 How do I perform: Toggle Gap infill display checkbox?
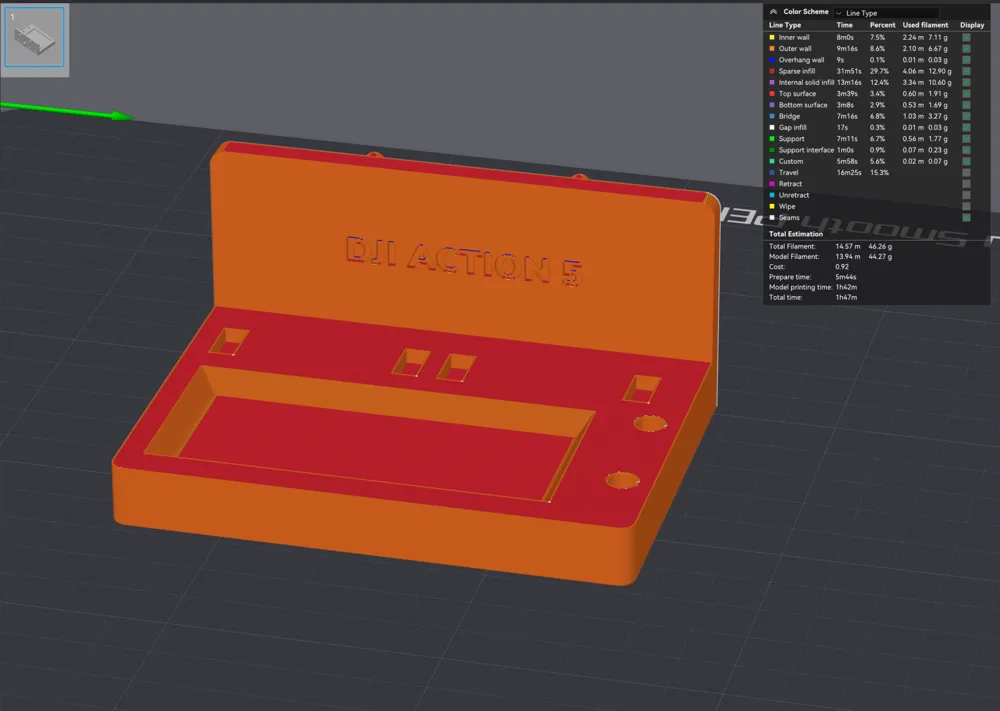click(966, 128)
